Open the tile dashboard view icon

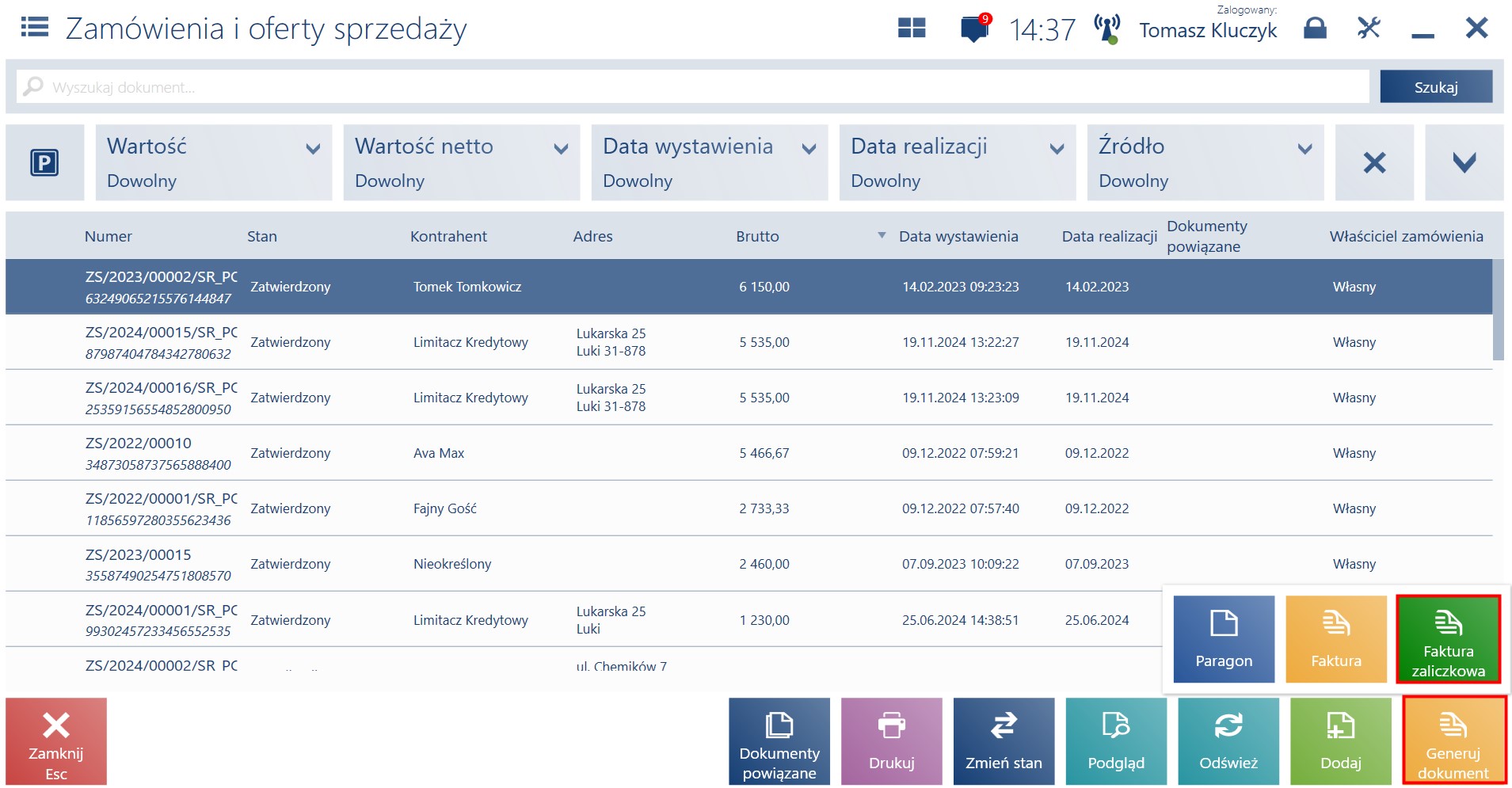tap(912, 29)
